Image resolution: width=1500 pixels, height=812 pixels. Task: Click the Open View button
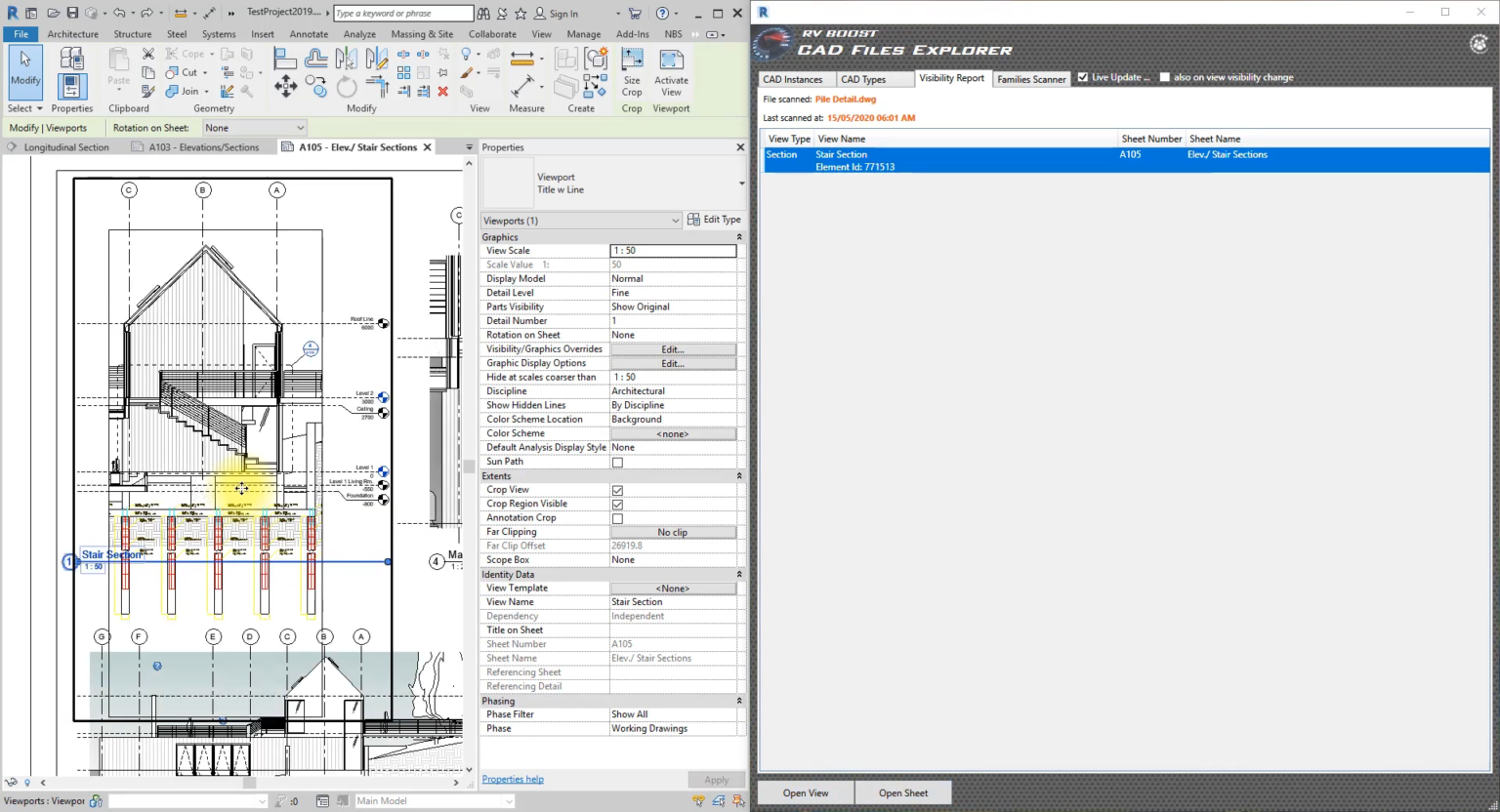(806, 793)
